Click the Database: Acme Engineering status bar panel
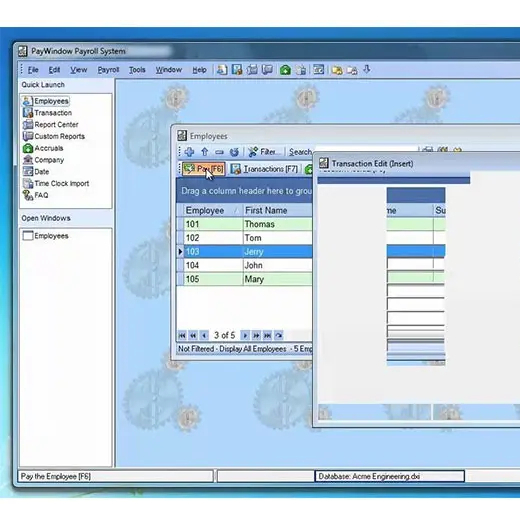Viewport: 520px width, 520px height. 389,476
